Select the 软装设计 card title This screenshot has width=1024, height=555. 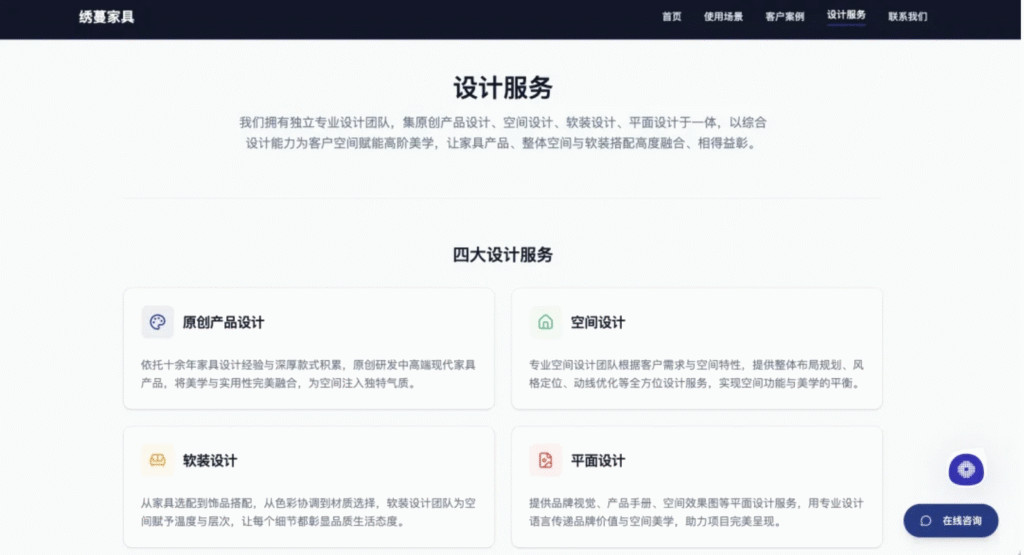pyautogui.click(x=210, y=461)
